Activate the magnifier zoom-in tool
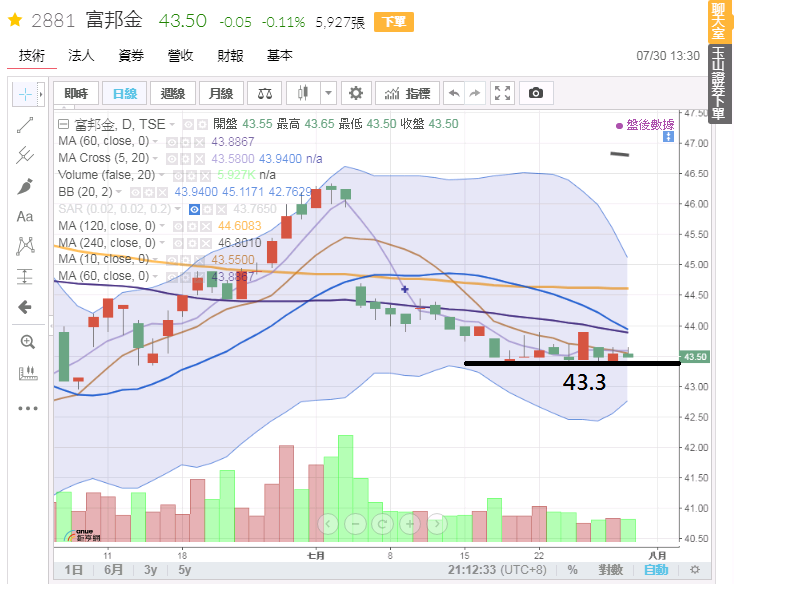 (x=27, y=342)
